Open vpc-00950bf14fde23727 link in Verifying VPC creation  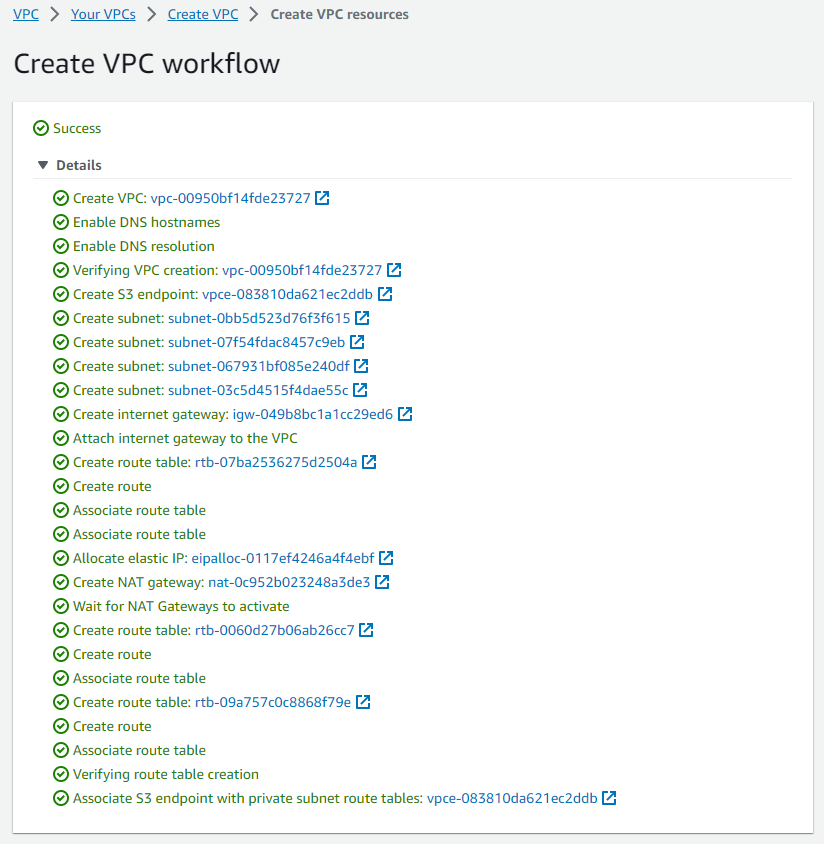click(x=302, y=270)
